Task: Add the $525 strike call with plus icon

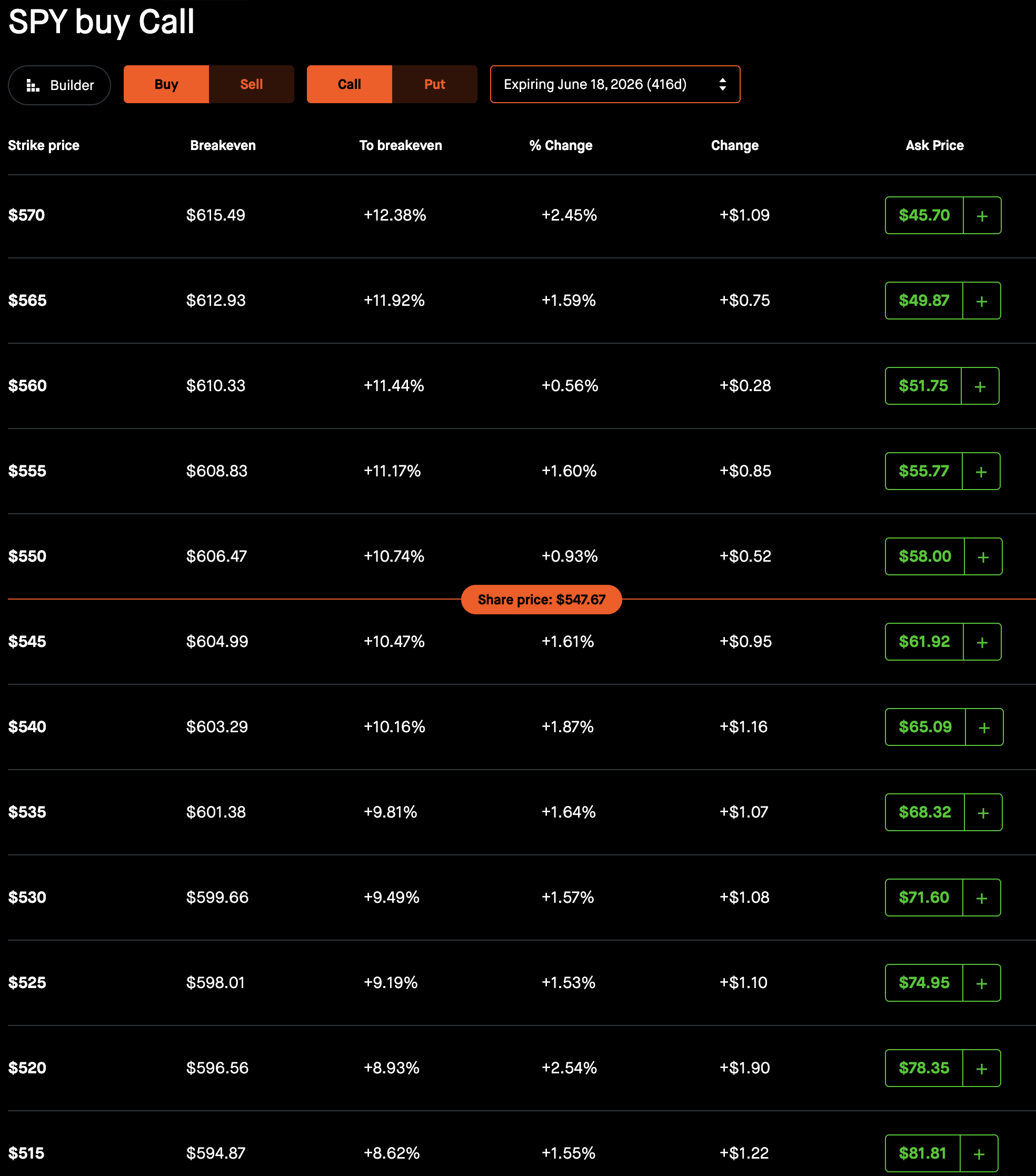Action: coord(981,983)
